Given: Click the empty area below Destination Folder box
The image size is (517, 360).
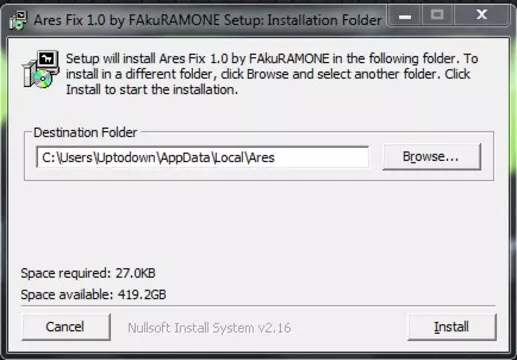Looking at the screenshot, I should [x=258, y=223].
